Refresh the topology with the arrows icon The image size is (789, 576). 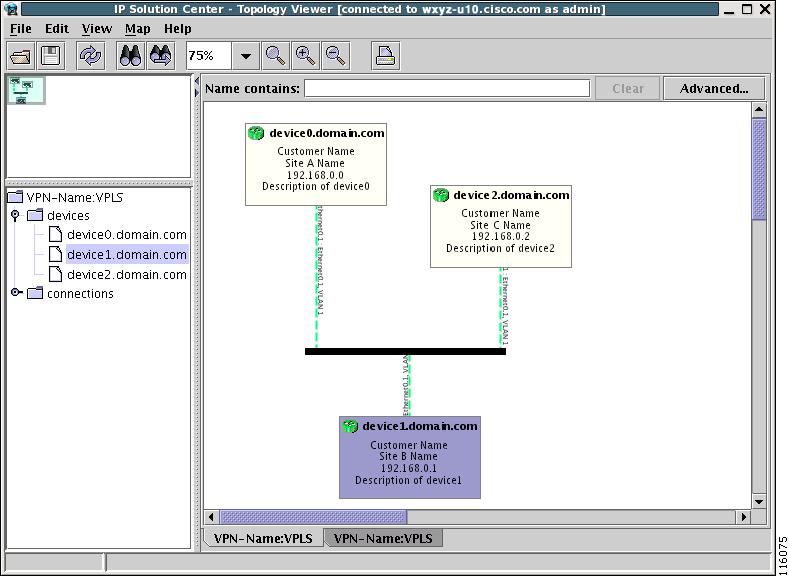point(91,56)
